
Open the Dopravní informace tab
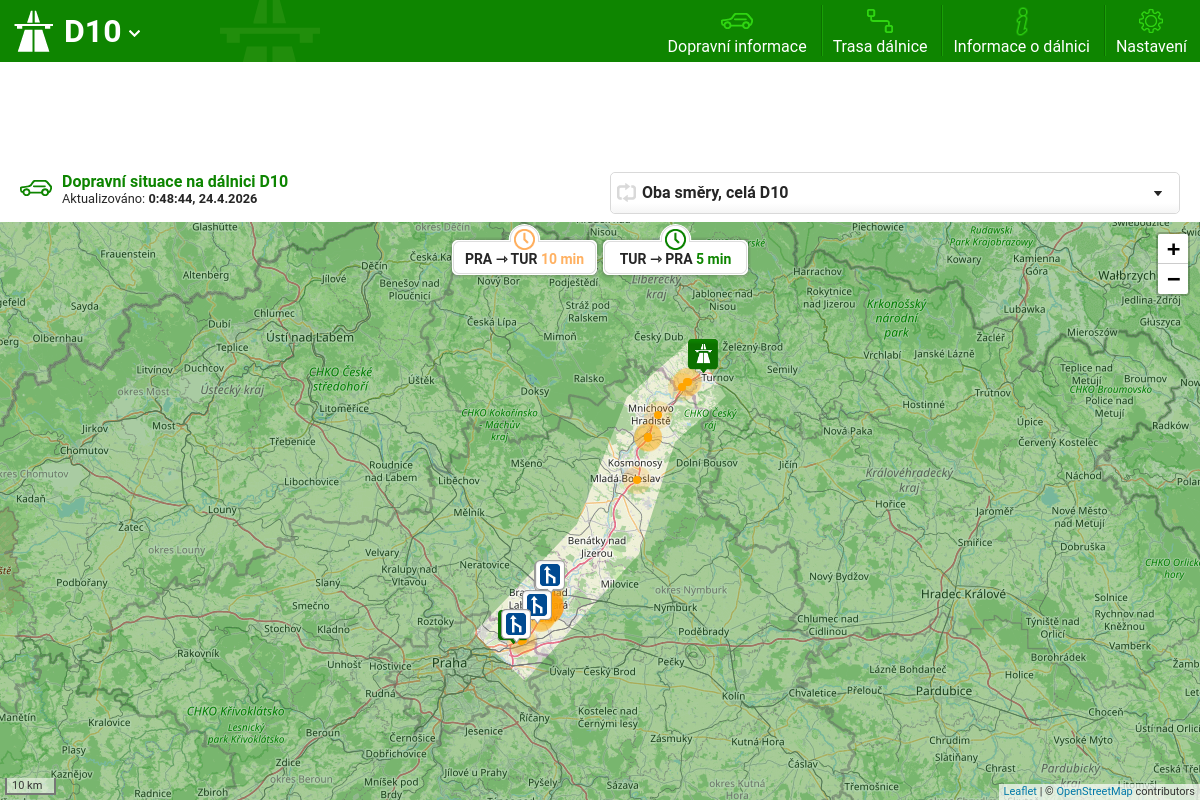pyautogui.click(x=737, y=32)
